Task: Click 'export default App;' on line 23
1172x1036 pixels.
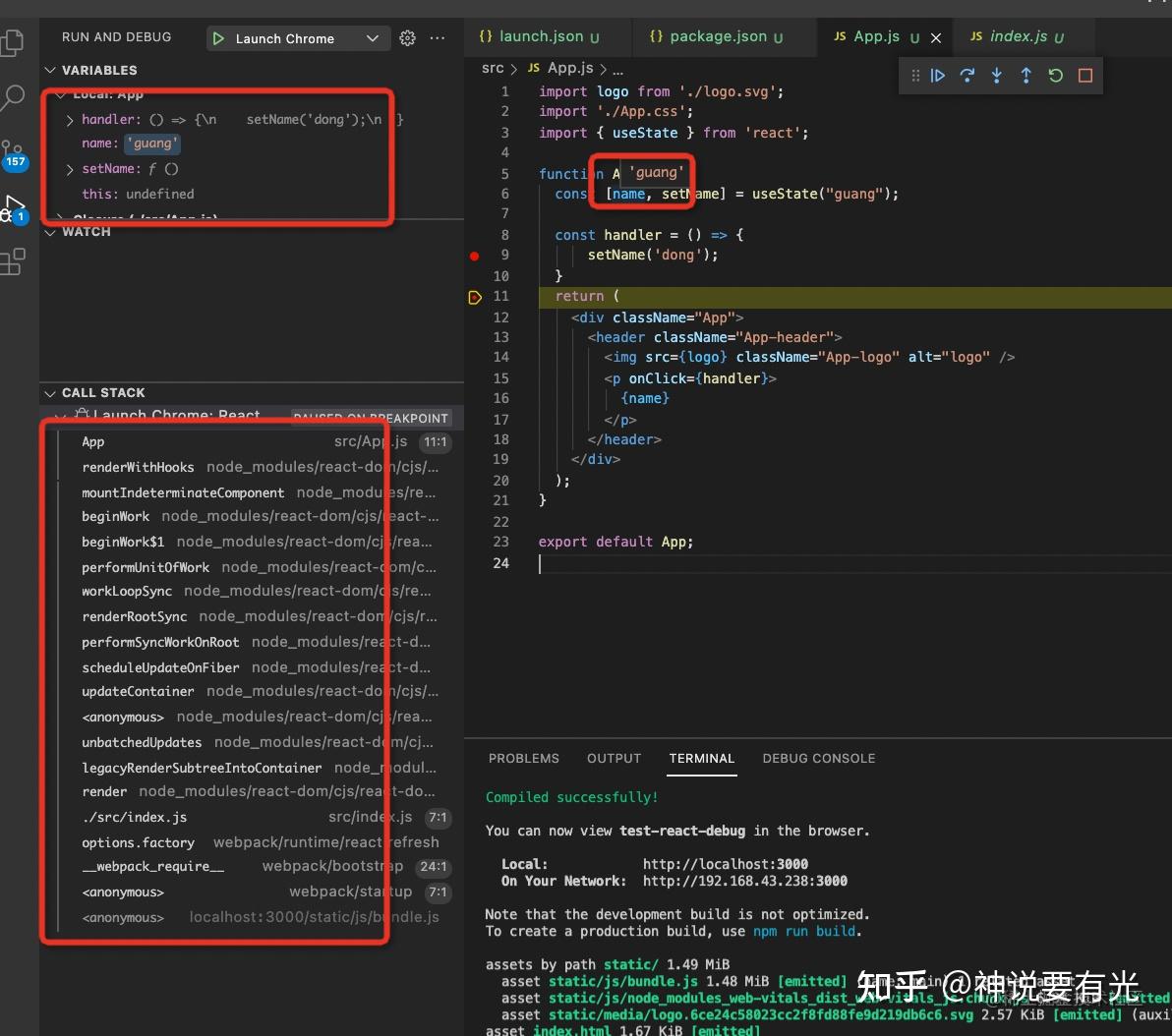Action: pyautogui.click(x=615, y=542)
